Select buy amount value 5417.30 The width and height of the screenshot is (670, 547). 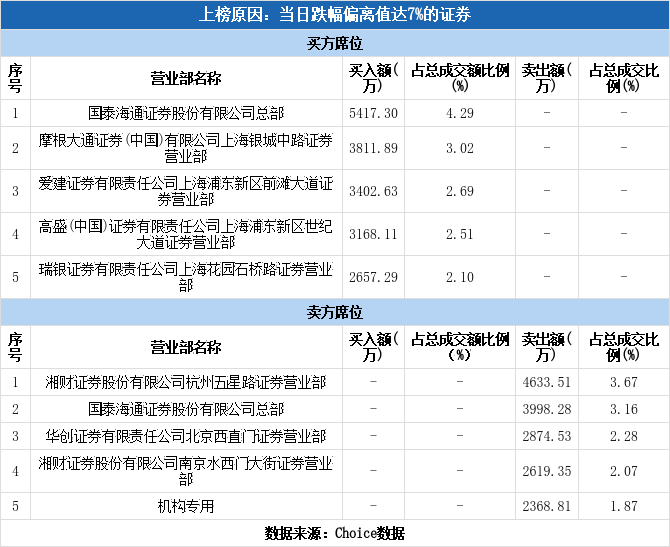click(373, 113)
